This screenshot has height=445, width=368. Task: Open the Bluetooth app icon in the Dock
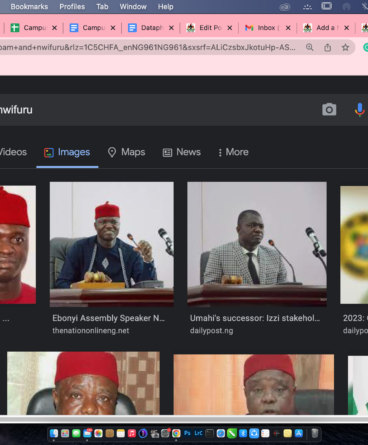[x=243, y=433]
